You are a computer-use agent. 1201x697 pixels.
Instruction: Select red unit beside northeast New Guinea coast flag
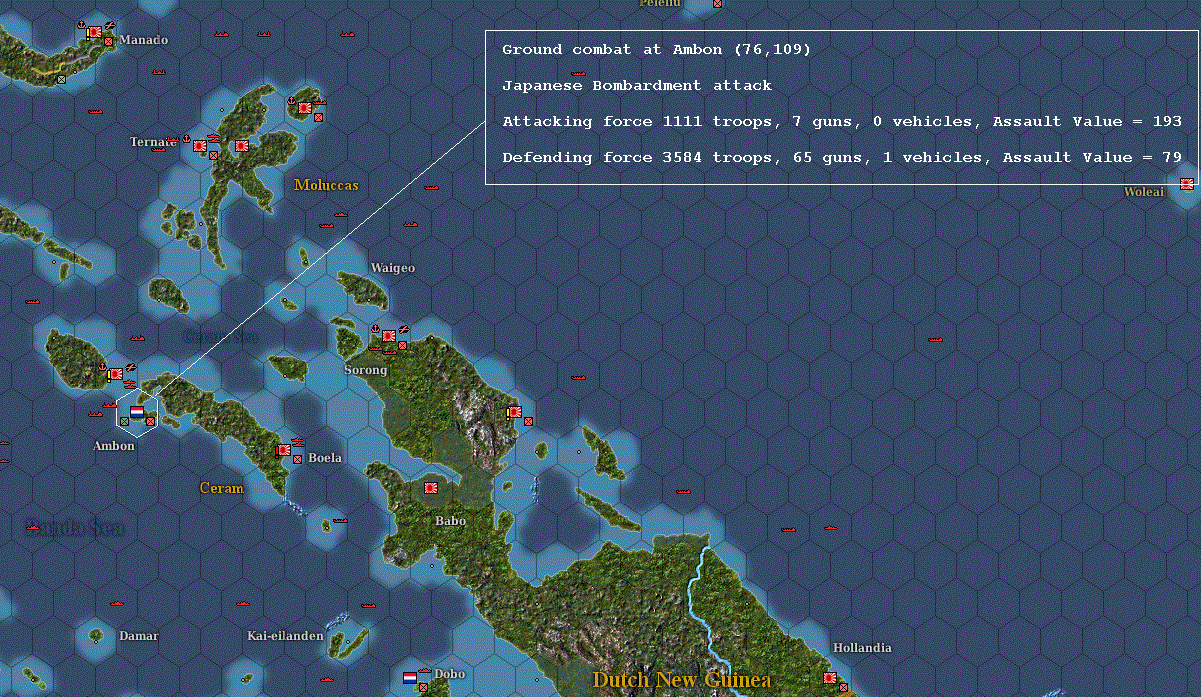pyautogui.click(x=528, y=421)
